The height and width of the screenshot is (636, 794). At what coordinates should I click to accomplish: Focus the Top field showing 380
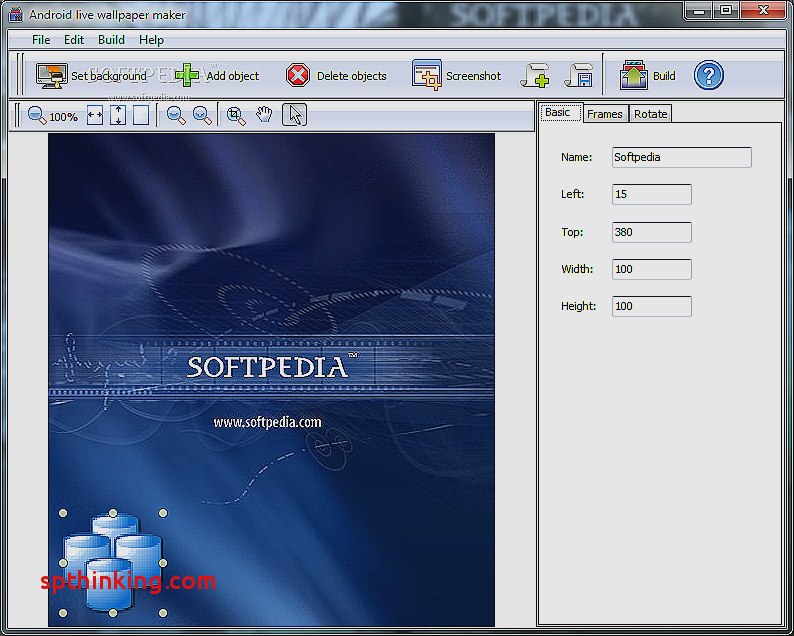coord(652,232)
